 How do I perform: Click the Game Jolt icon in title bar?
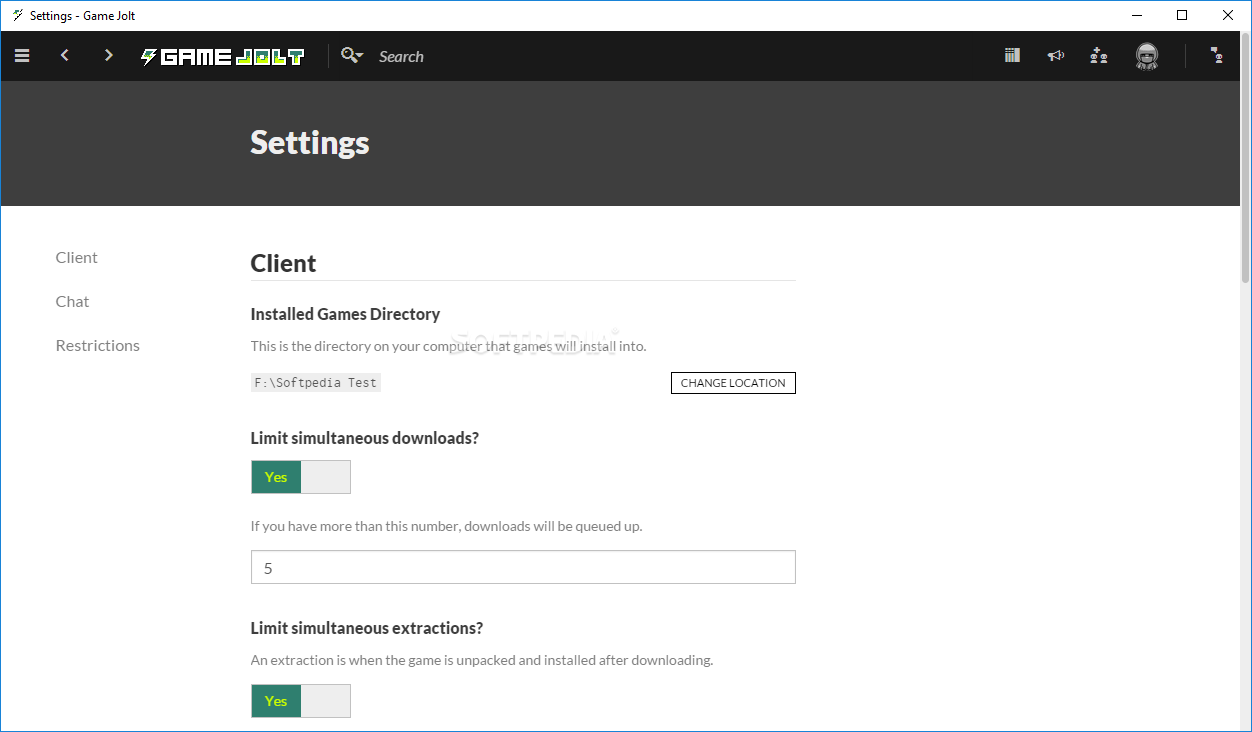17,15
